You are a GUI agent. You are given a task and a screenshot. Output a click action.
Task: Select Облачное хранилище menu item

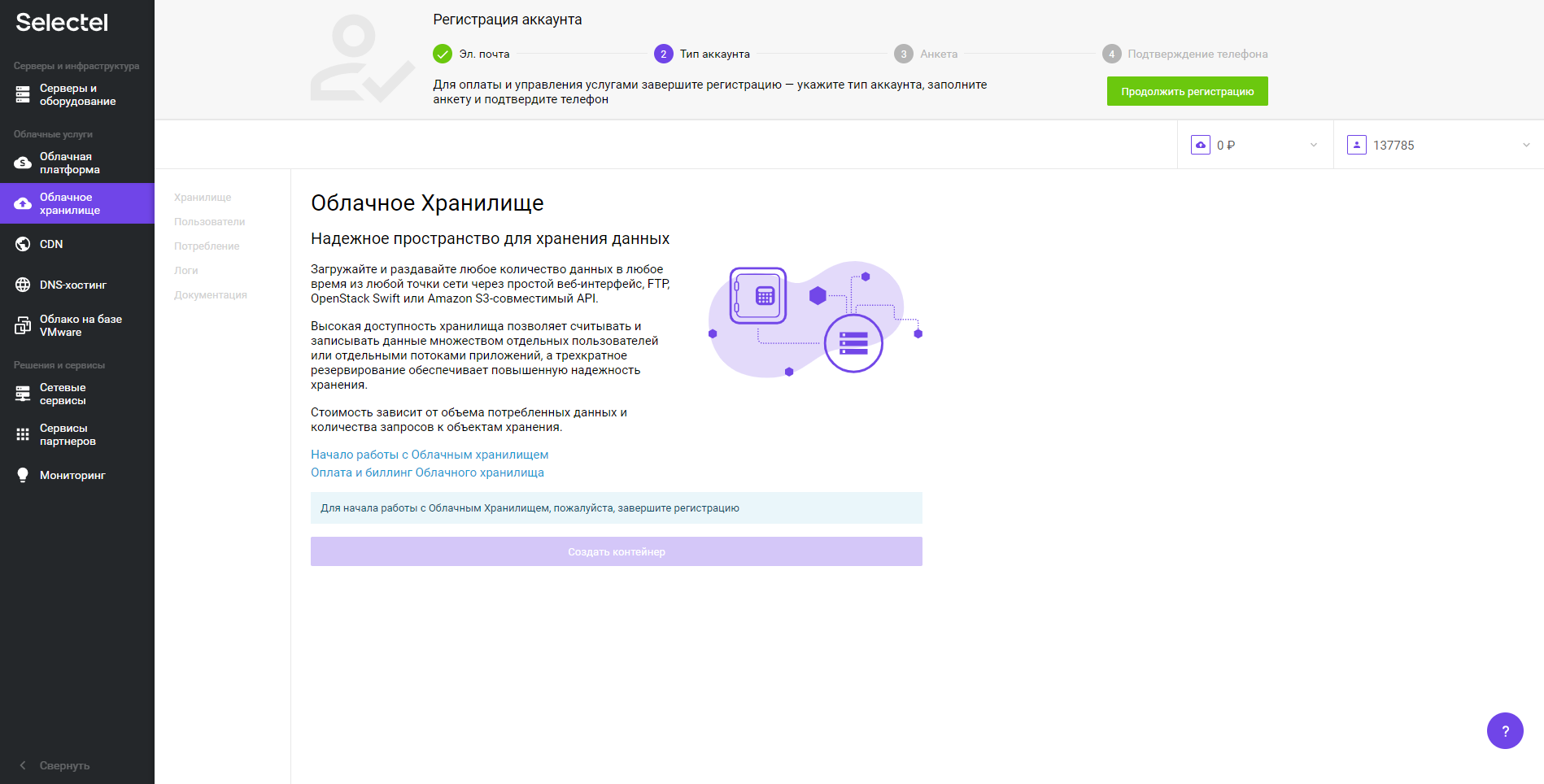click(77, 203)
